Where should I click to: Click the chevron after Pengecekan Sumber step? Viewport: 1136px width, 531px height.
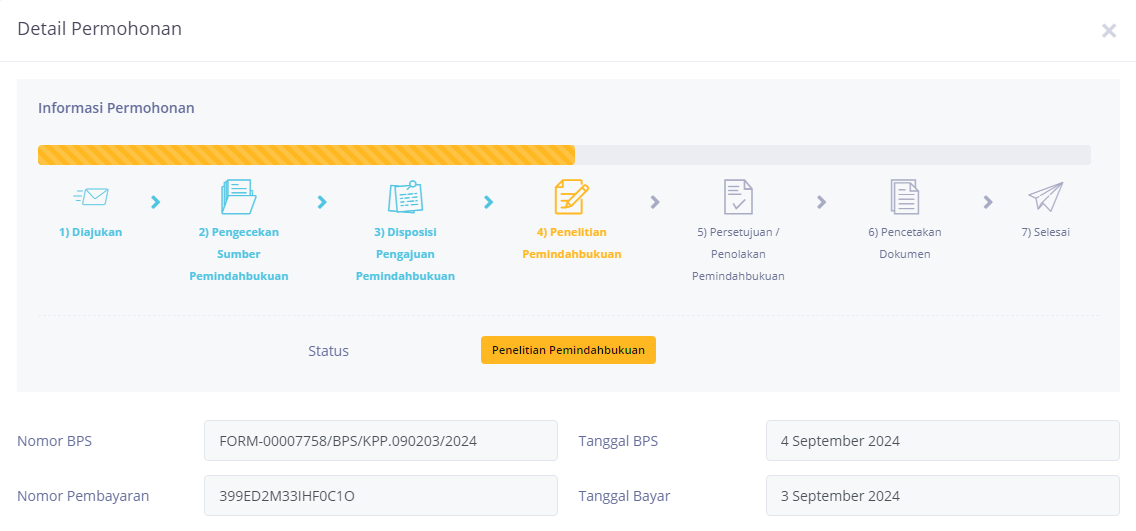[322, 202]
